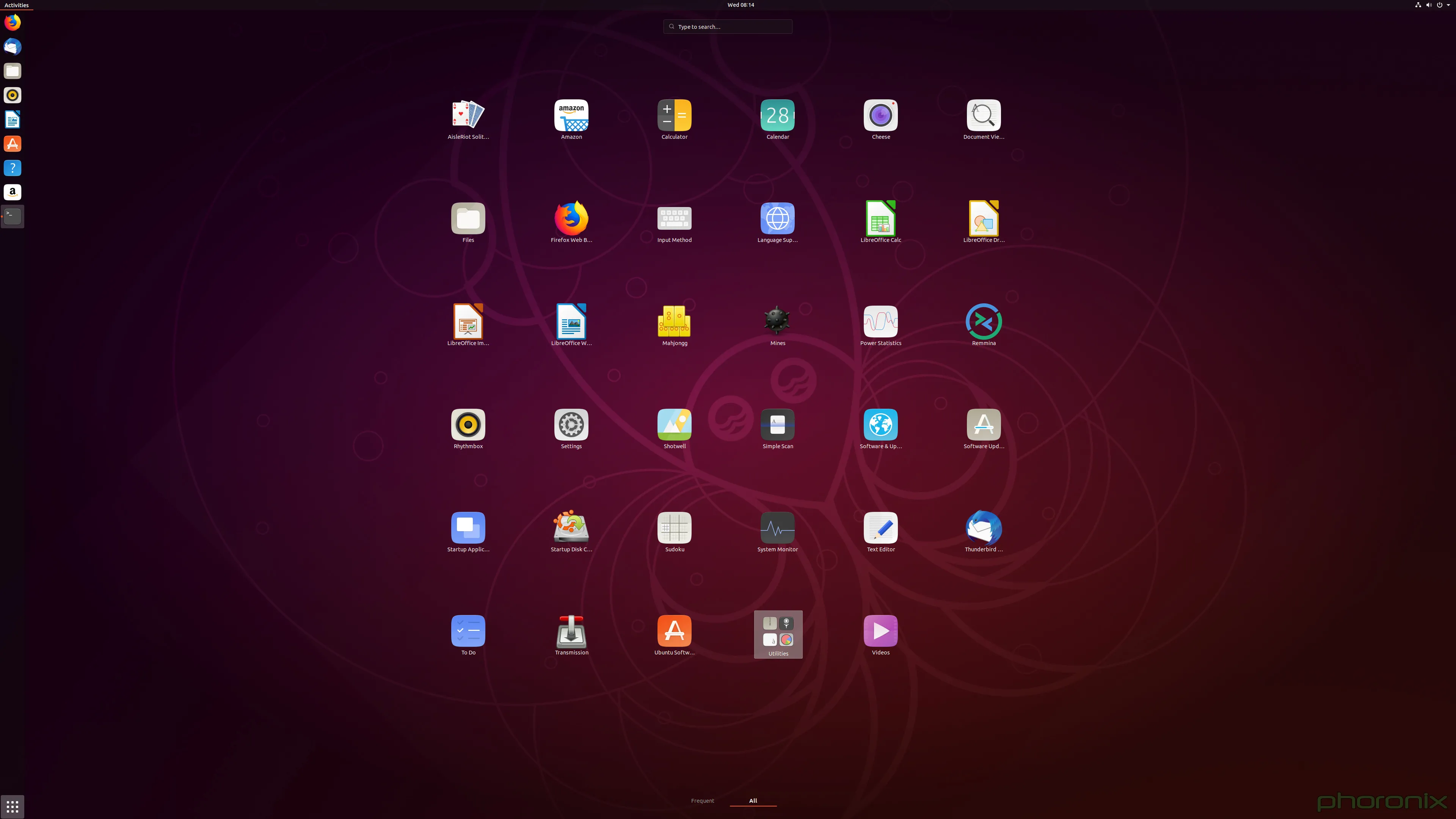
Task: Open Files from the dock
Action: (x=13, y=71)
